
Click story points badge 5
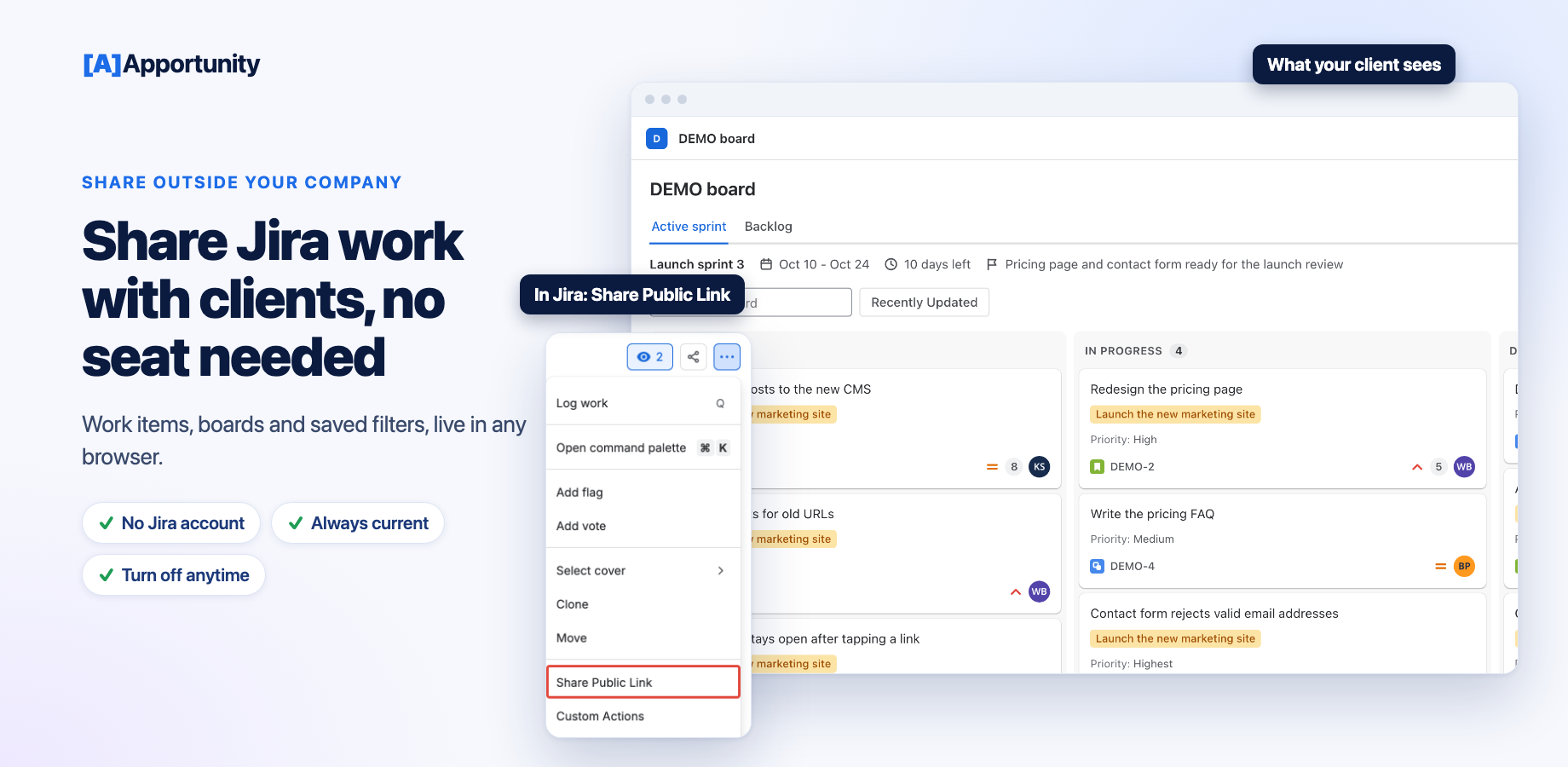point(1438,467)
